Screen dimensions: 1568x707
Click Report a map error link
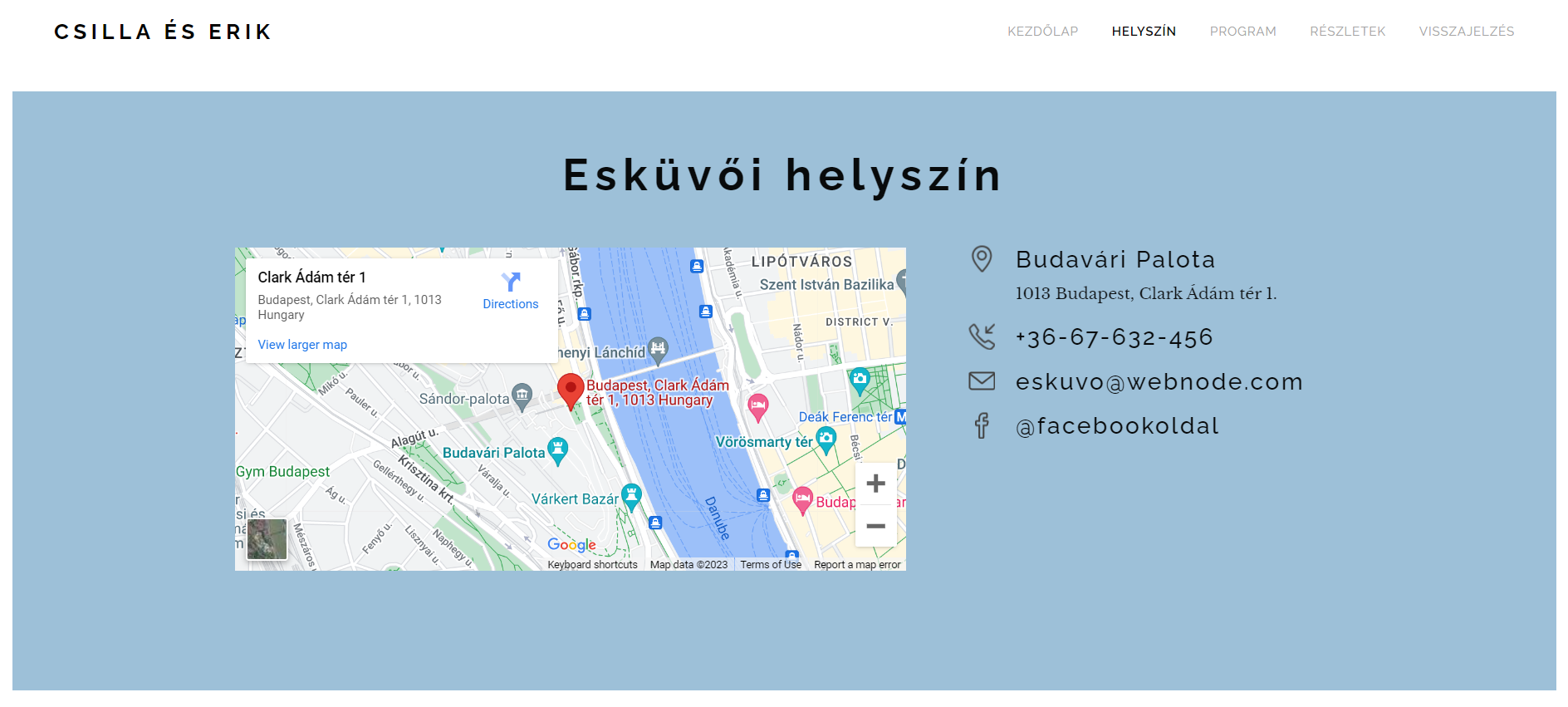(857, 565)
